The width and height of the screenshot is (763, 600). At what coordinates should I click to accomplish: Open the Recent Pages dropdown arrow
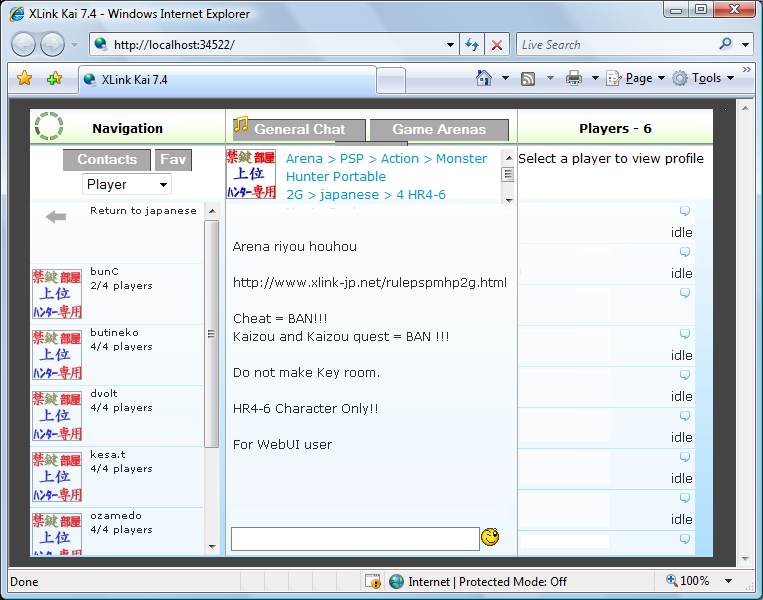tap(74, 45)
